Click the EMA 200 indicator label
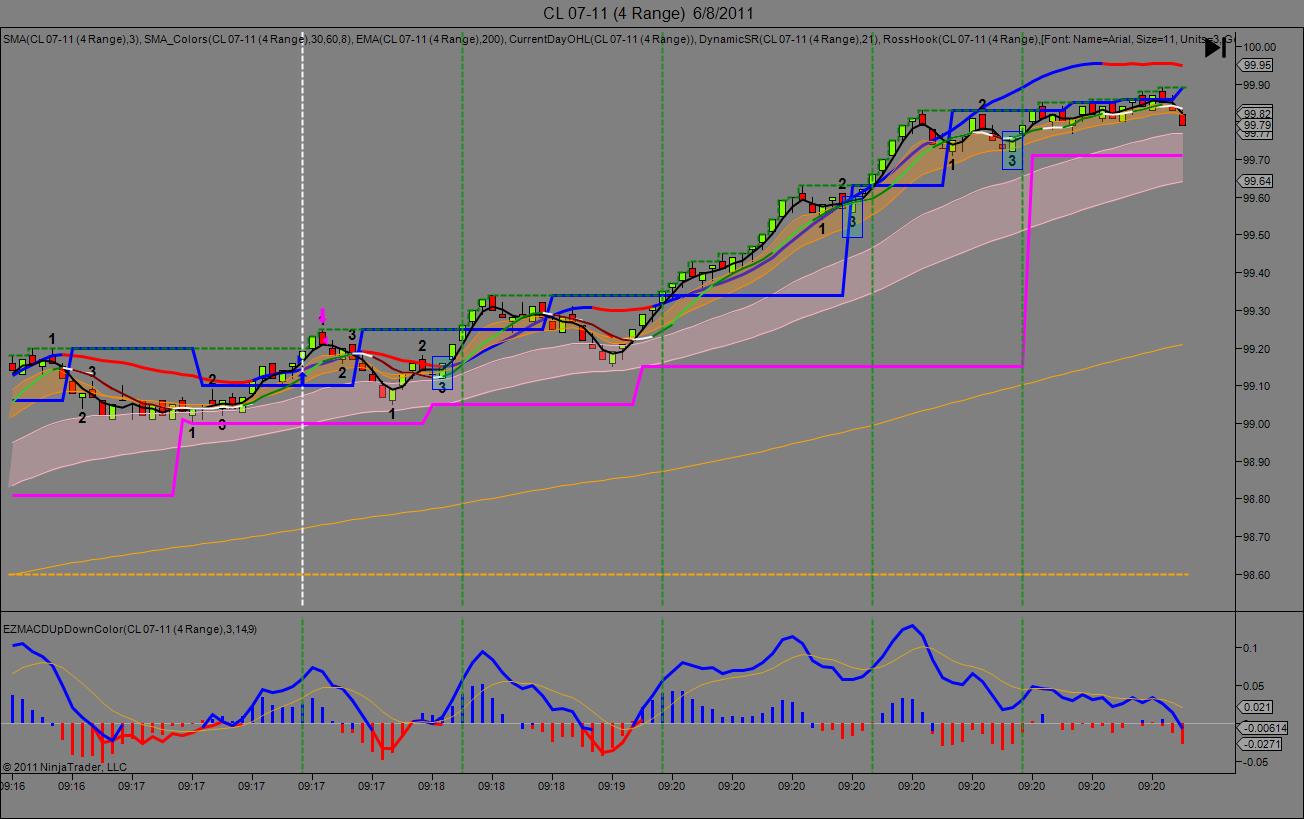The height and width of the screenshot is (819, 1304). [431, 39]
